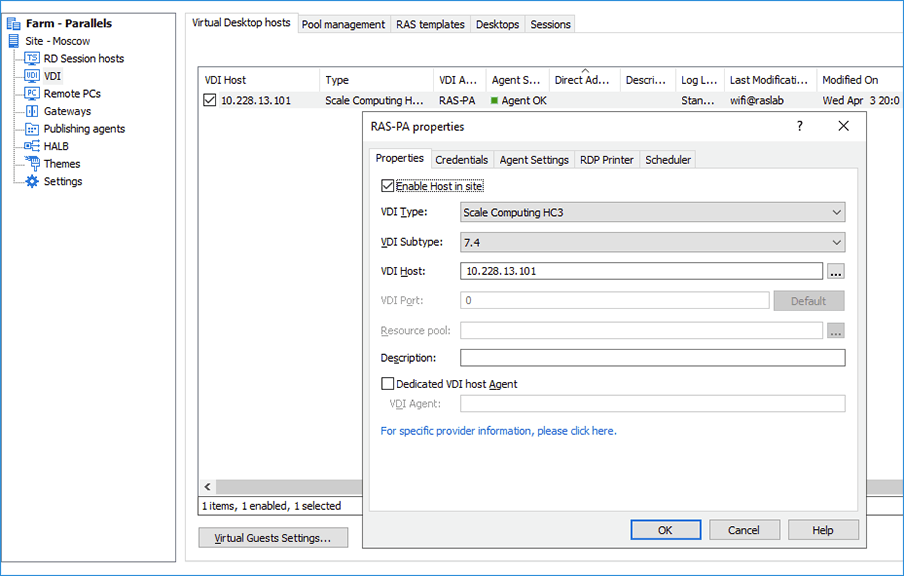Sort by Type column header
904x576 pixels.
376,80
